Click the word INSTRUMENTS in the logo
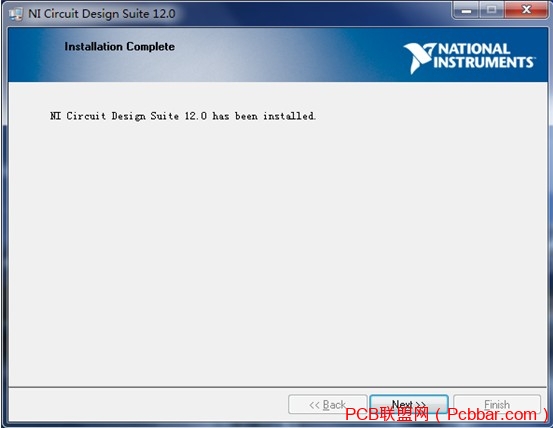553x428 pixels. [483, 62]
